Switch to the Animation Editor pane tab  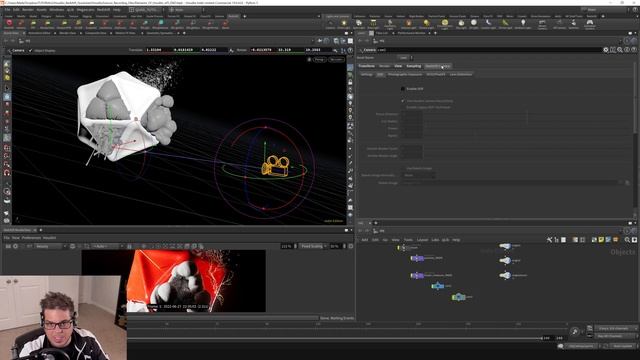[39, 33]
